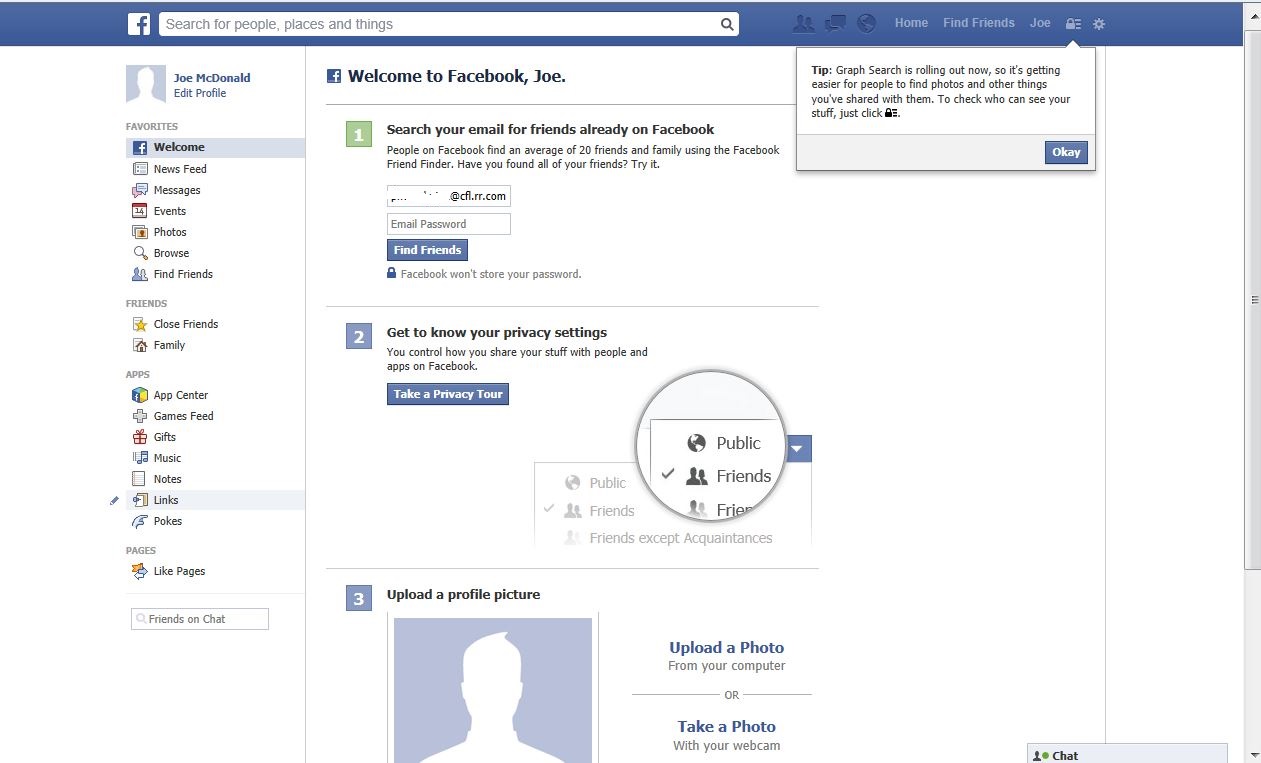
Task: Click Take a Photo link
Action: point(726,727)
